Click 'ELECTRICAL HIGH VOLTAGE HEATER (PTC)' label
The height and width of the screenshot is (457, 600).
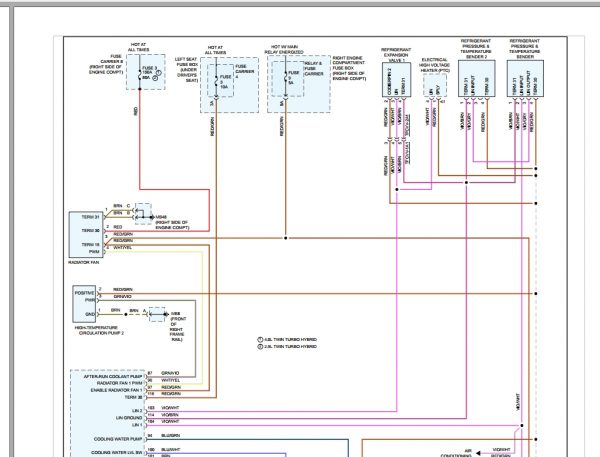(434, 65)
